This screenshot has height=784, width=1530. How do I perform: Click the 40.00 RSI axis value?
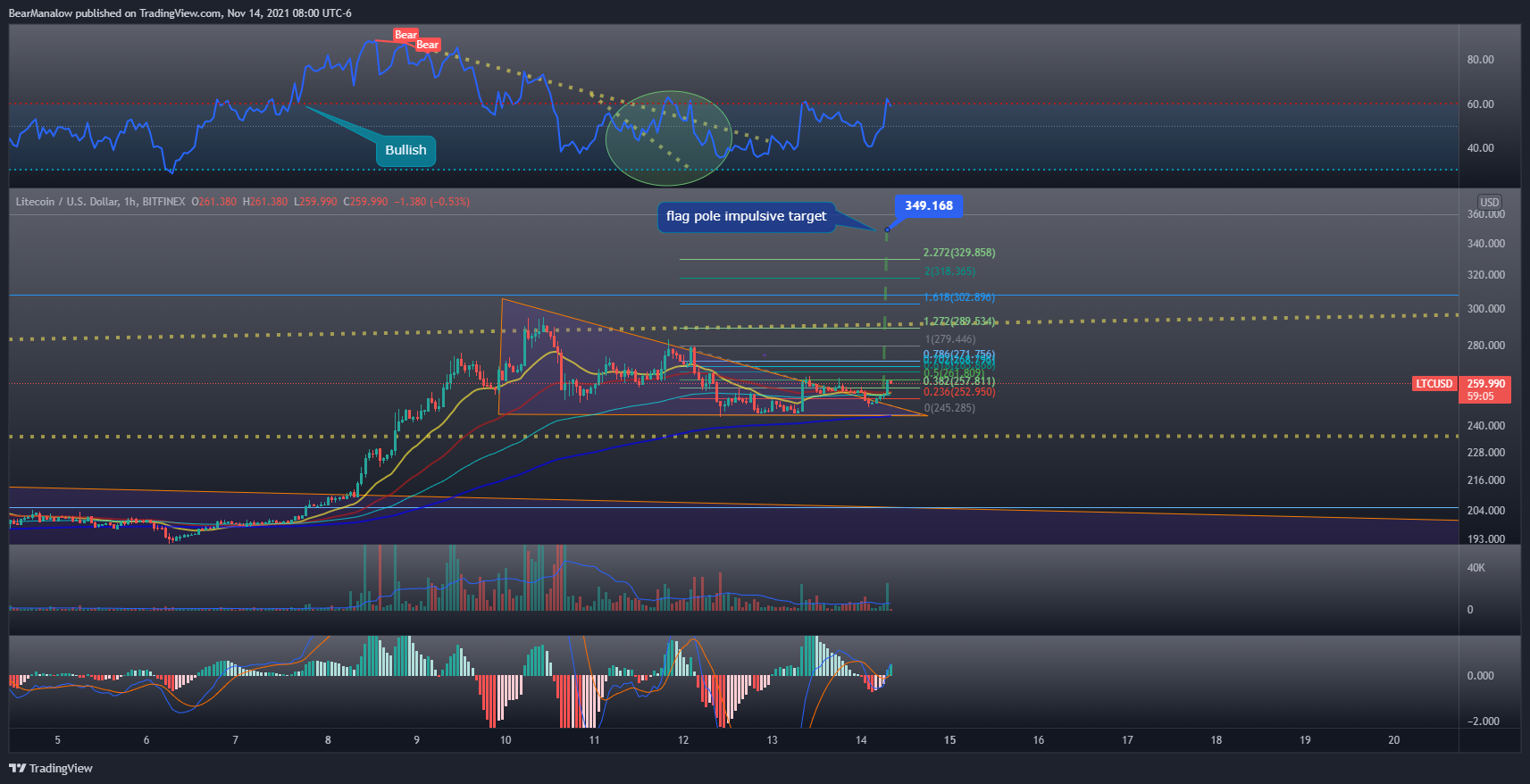point(1481,148)
